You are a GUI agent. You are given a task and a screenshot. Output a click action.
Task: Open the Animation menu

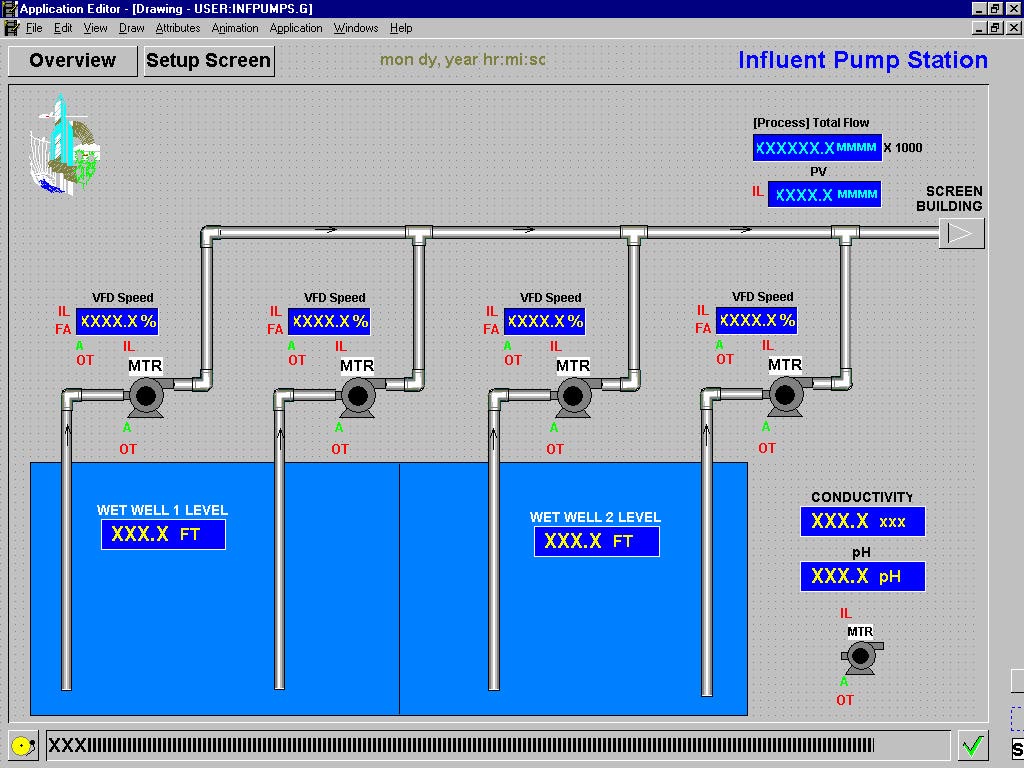[235, 28]
